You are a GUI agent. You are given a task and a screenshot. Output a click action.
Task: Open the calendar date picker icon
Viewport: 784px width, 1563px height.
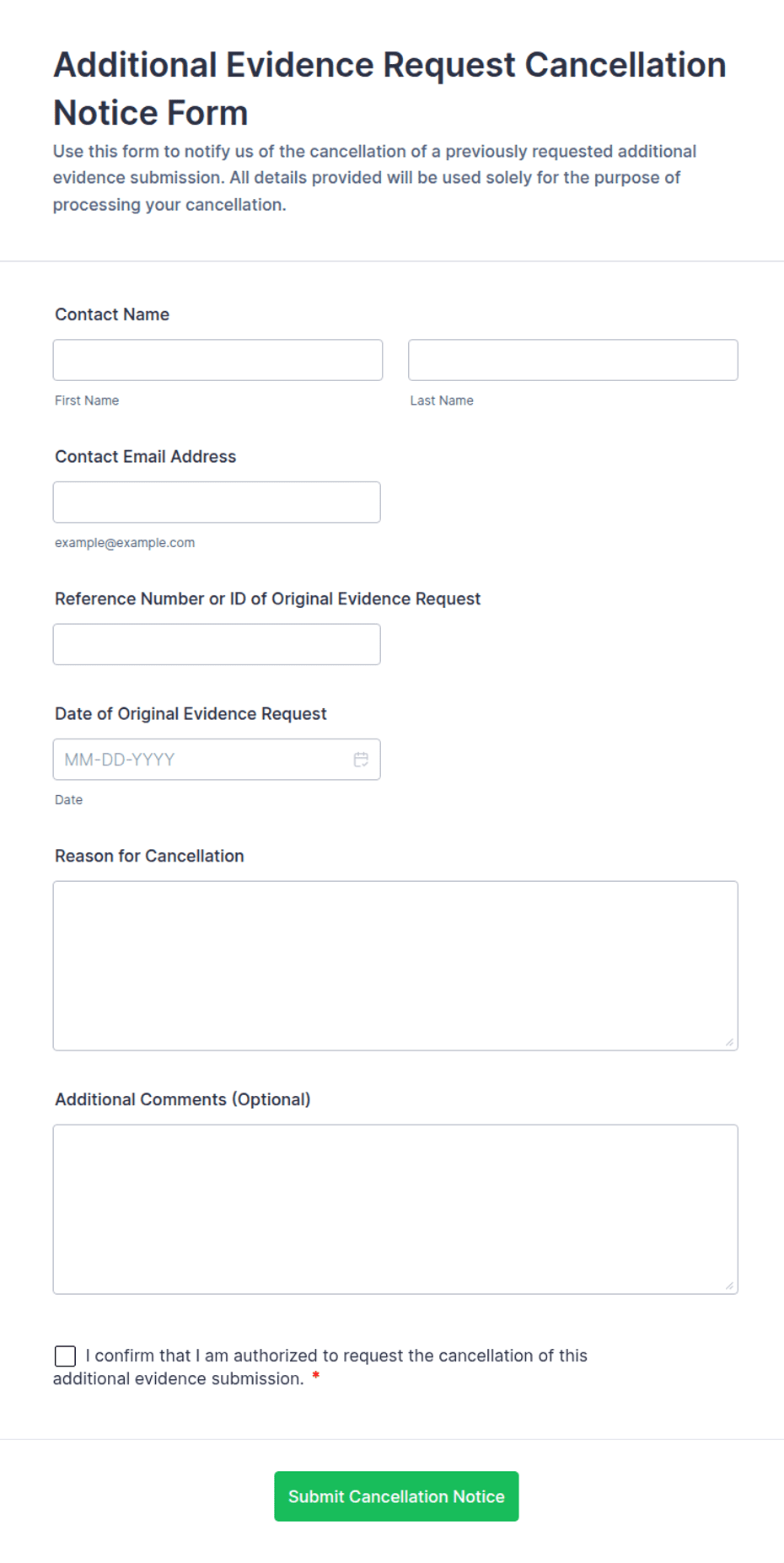(x=361, y=760)
